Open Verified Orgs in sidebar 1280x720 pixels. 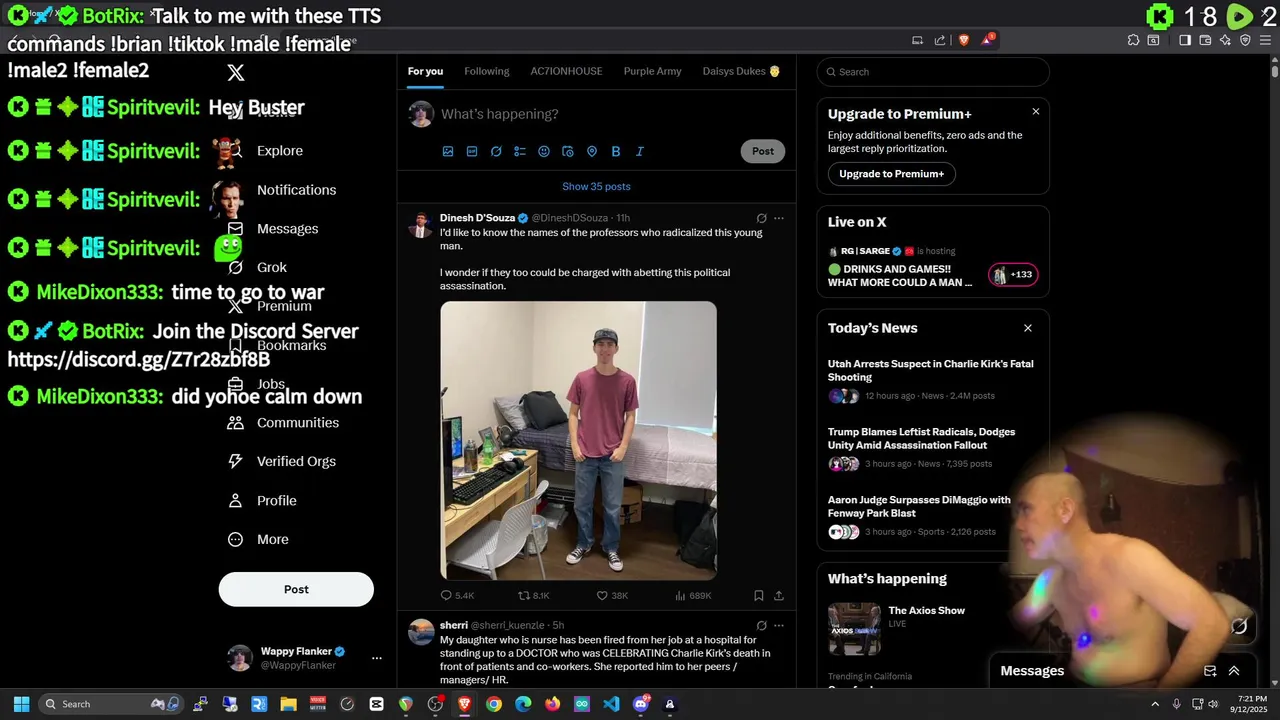(281, 461)
